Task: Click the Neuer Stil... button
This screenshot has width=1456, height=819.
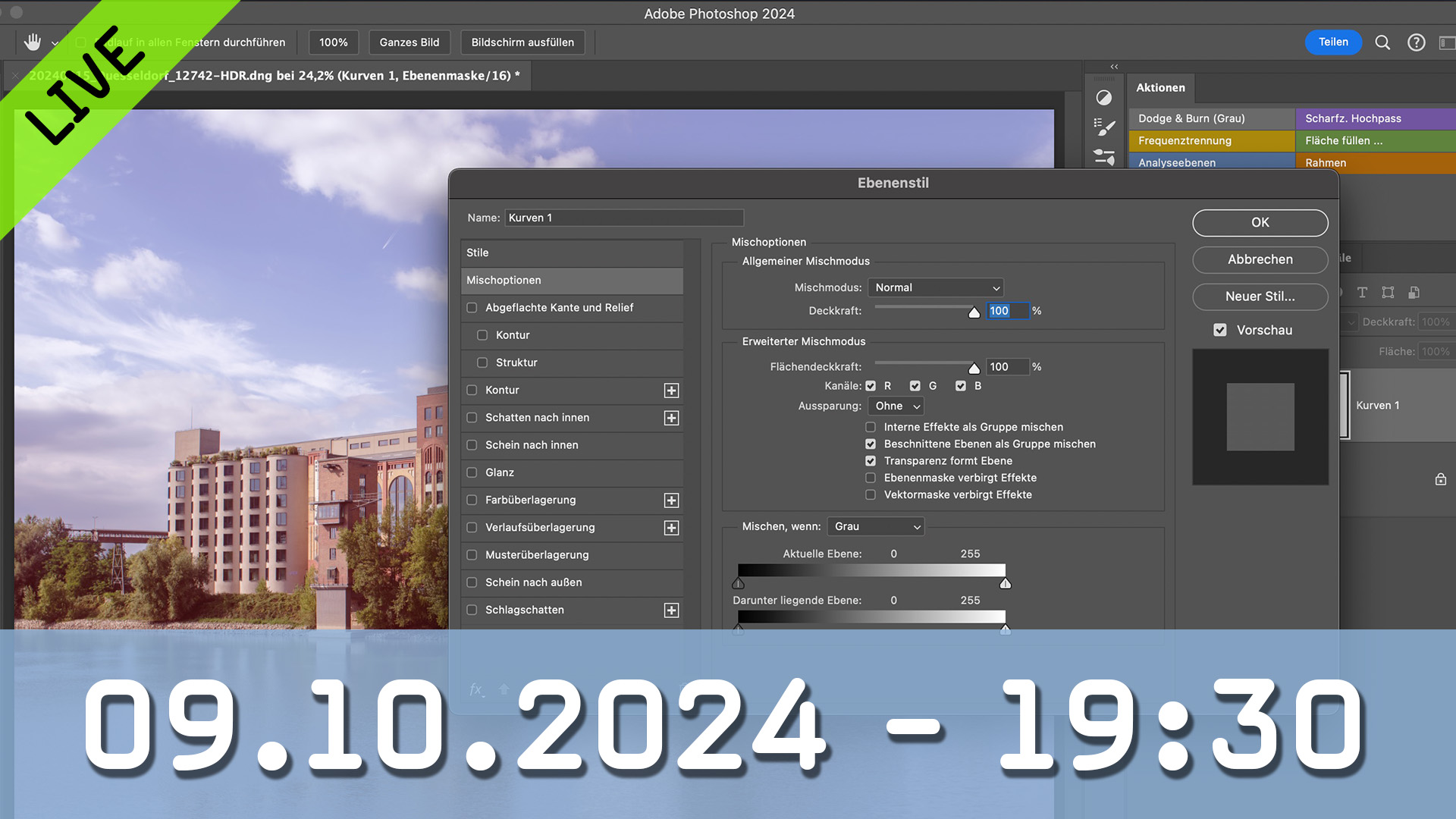Action: coord(1260,297)
